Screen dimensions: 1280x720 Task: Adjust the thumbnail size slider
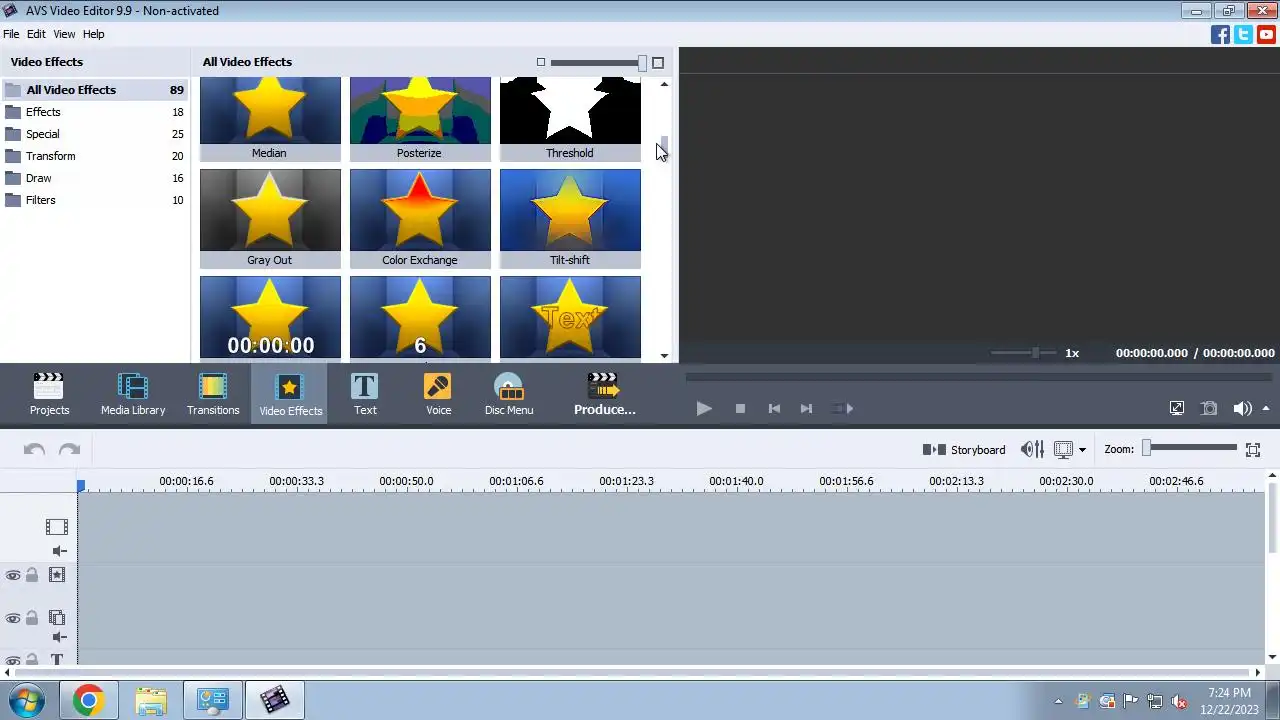[x=598, y=63]
